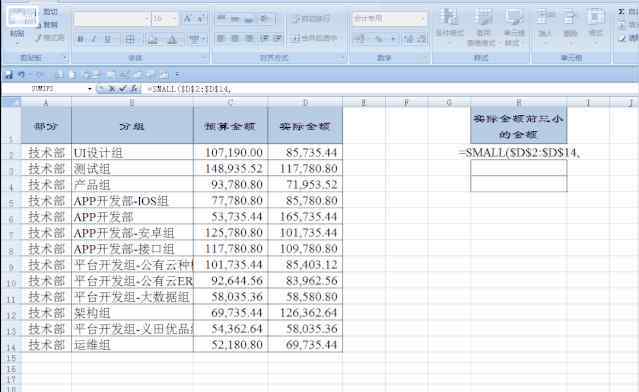This screenshot has height=392, width=639.
Task: Open the font size dropdown arrow
Action: point(174,19)
